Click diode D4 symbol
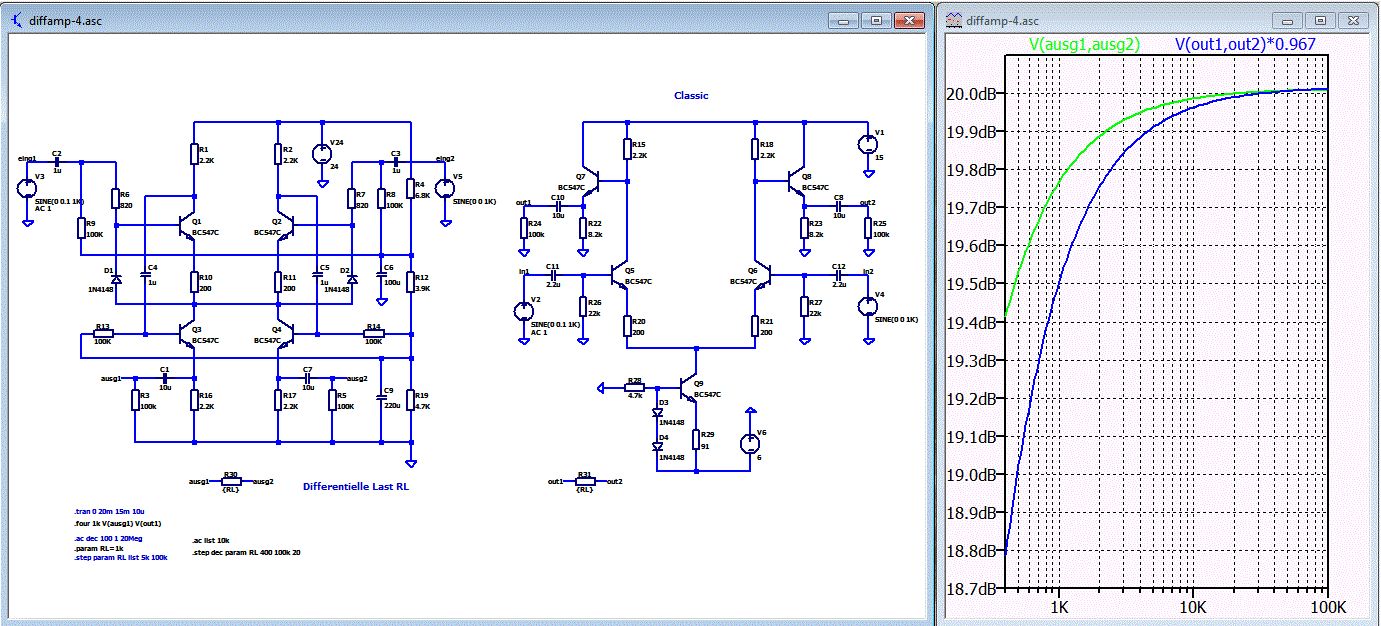 659,445
